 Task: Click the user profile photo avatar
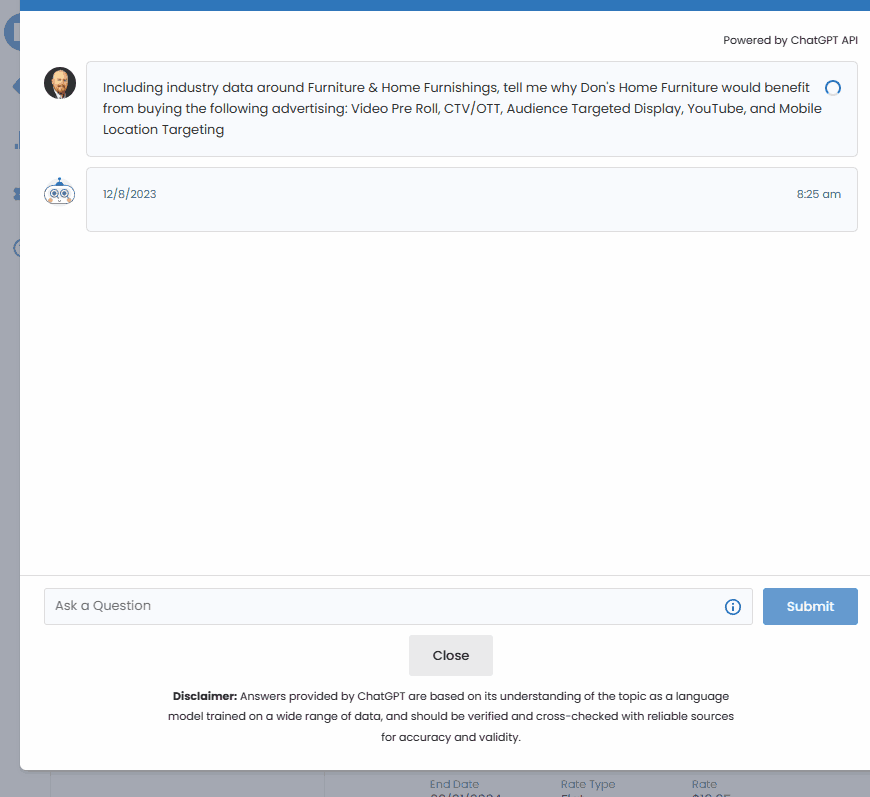point(60,83)
